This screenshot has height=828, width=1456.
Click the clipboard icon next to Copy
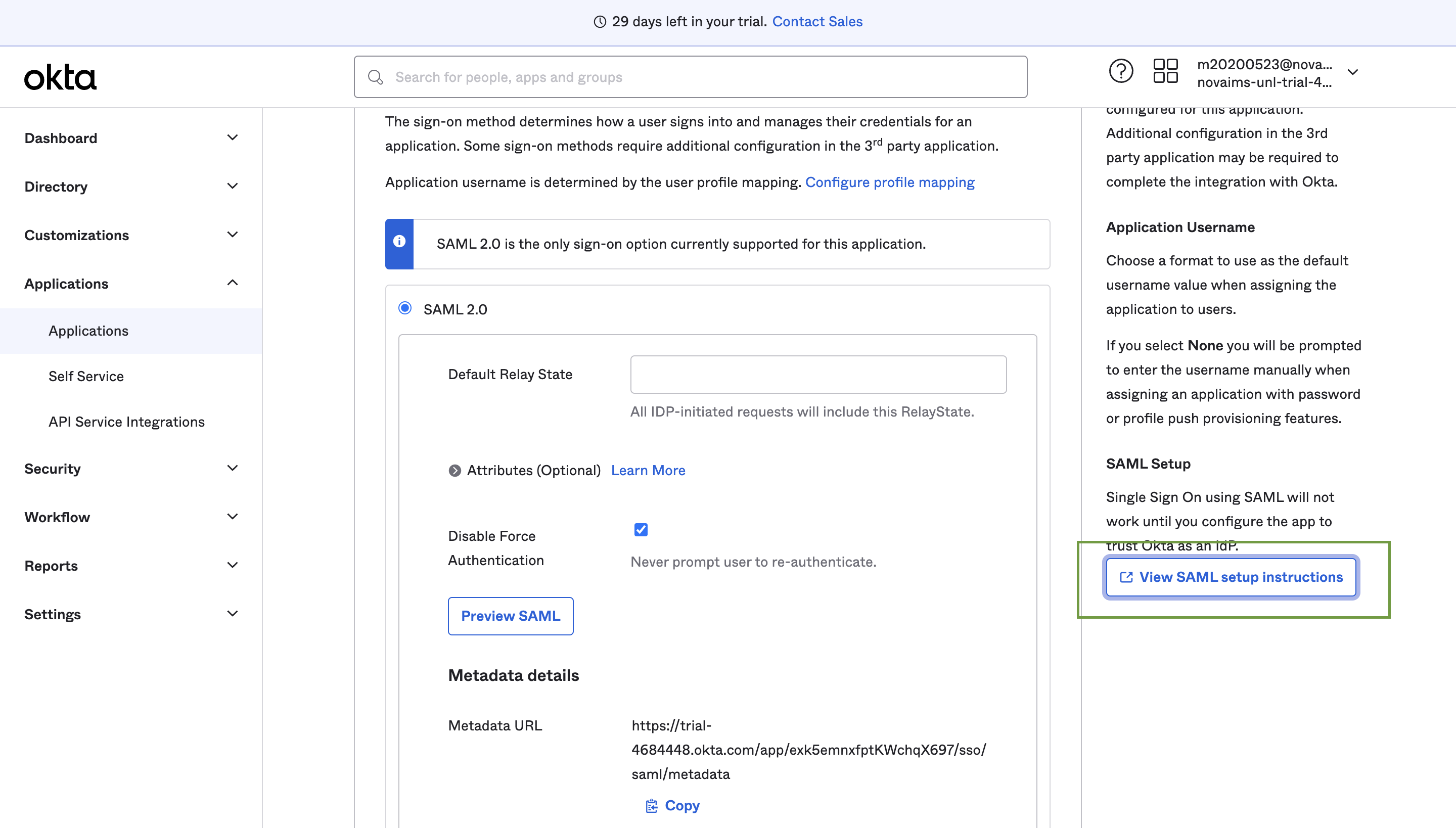pyautogui.click(x=651, y=805)
